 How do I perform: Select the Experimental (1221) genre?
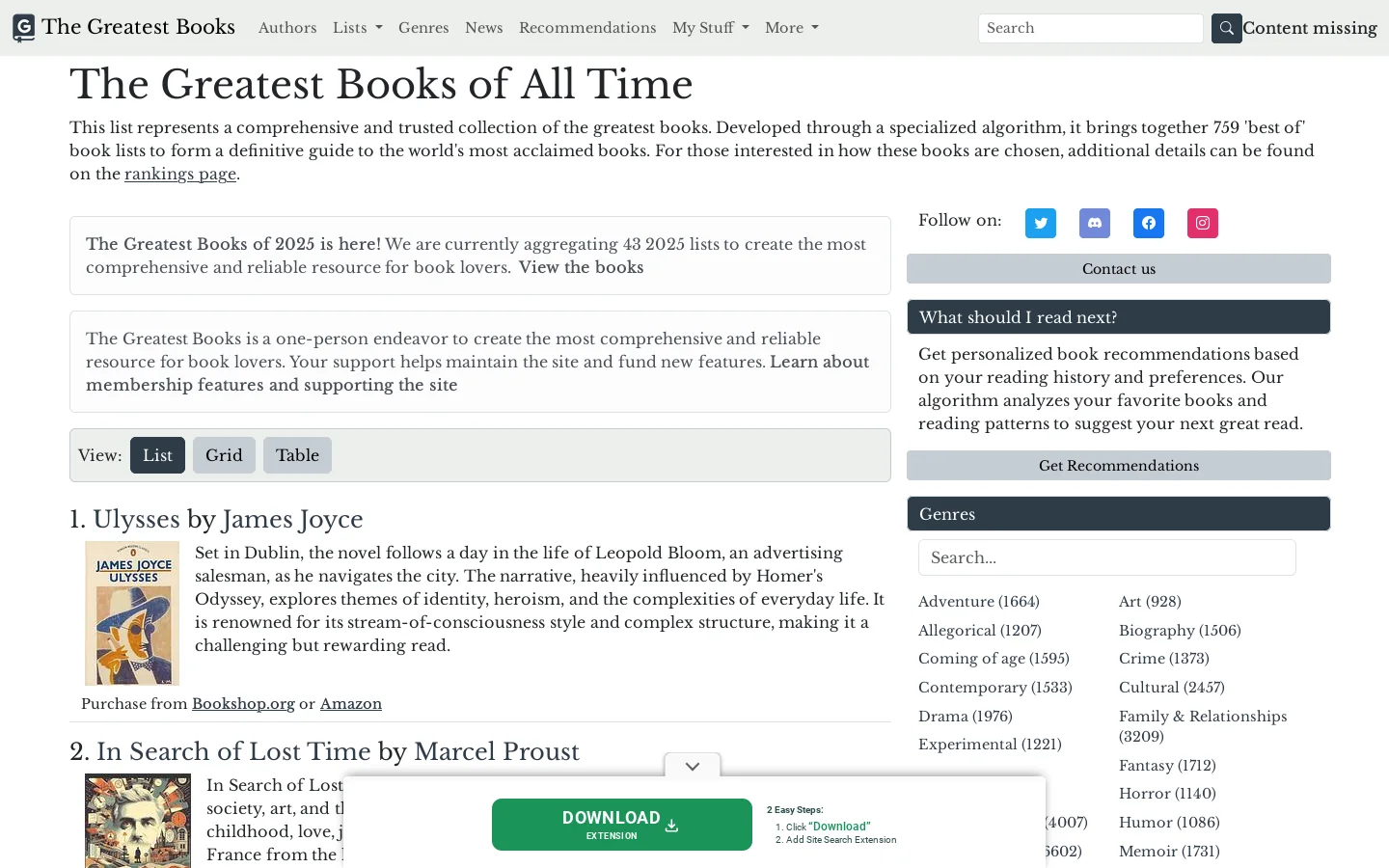coord(990,745)
